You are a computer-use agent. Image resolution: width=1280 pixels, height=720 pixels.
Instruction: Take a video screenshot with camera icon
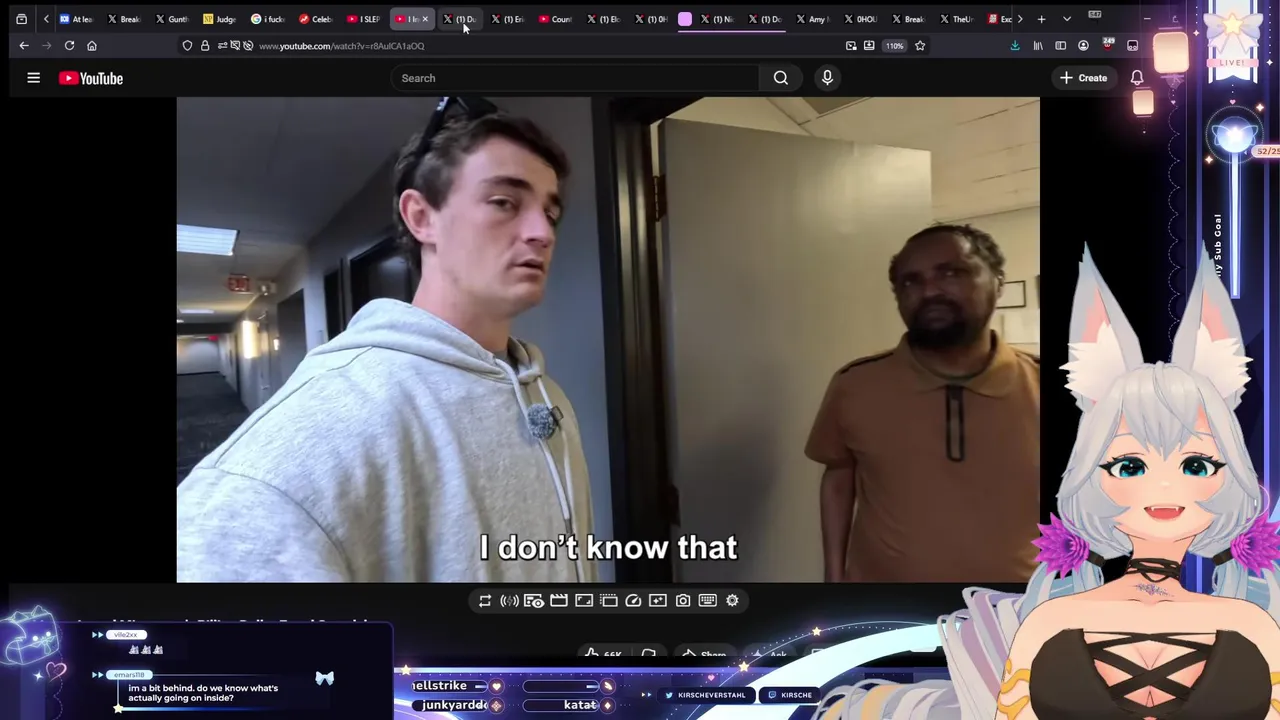coord(683,601)
